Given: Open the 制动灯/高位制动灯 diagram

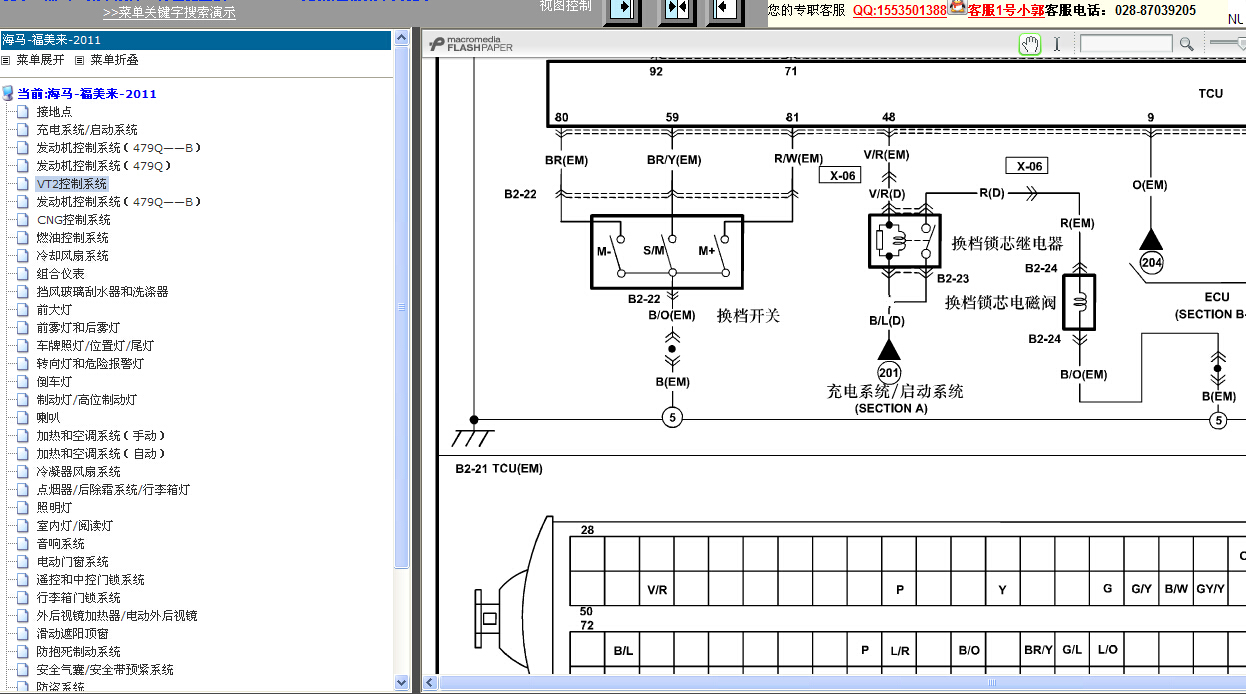Looking at the screenshot, I should point(87,400).
